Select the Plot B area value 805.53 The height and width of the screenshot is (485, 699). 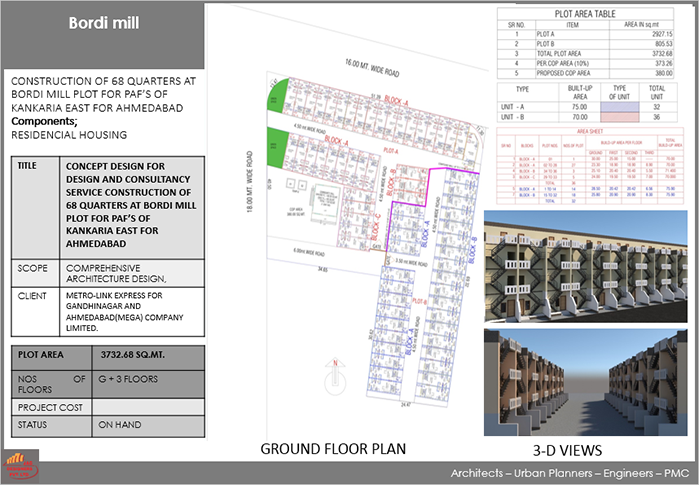click(664, 44)
